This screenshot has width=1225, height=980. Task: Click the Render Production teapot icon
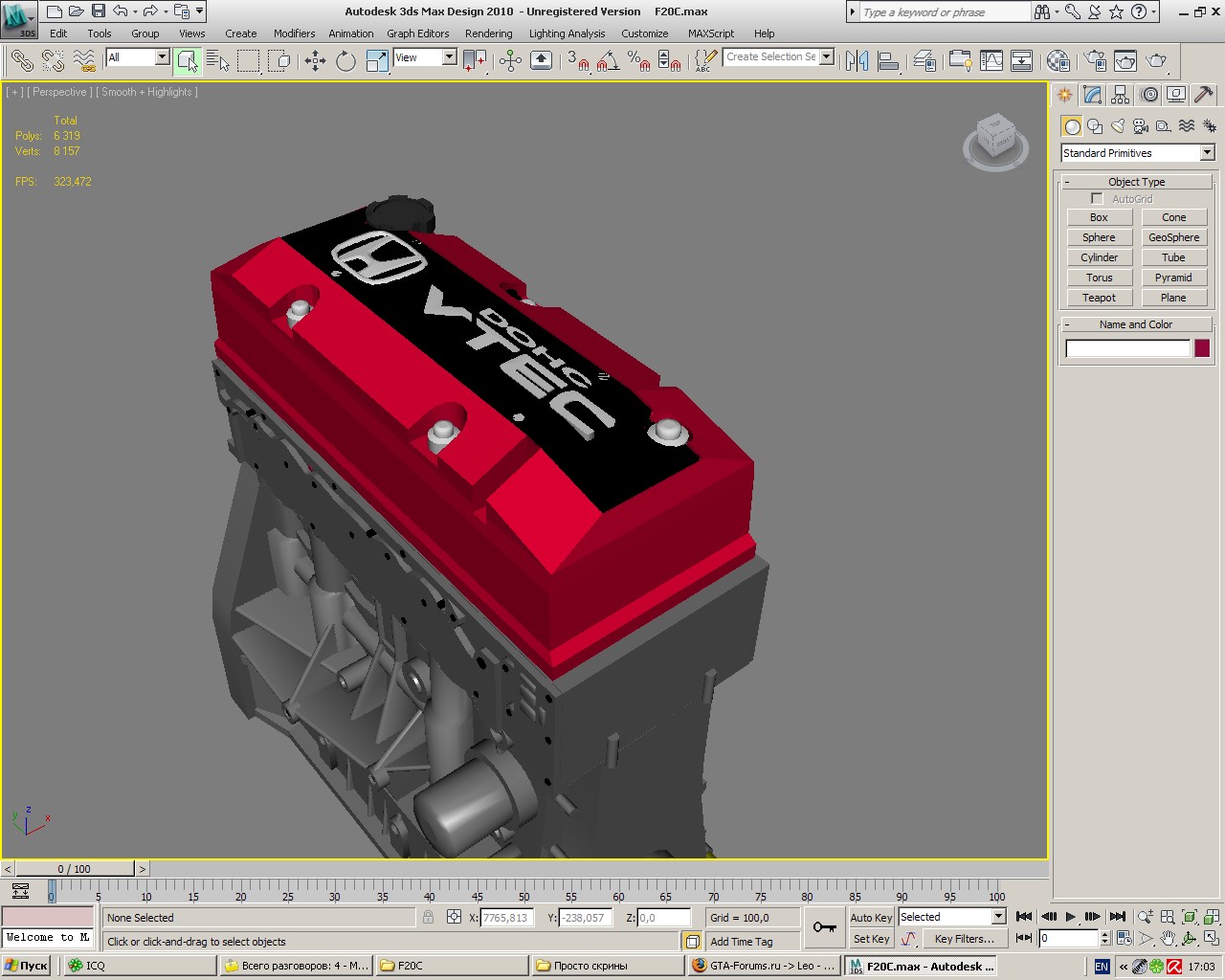1157,61
